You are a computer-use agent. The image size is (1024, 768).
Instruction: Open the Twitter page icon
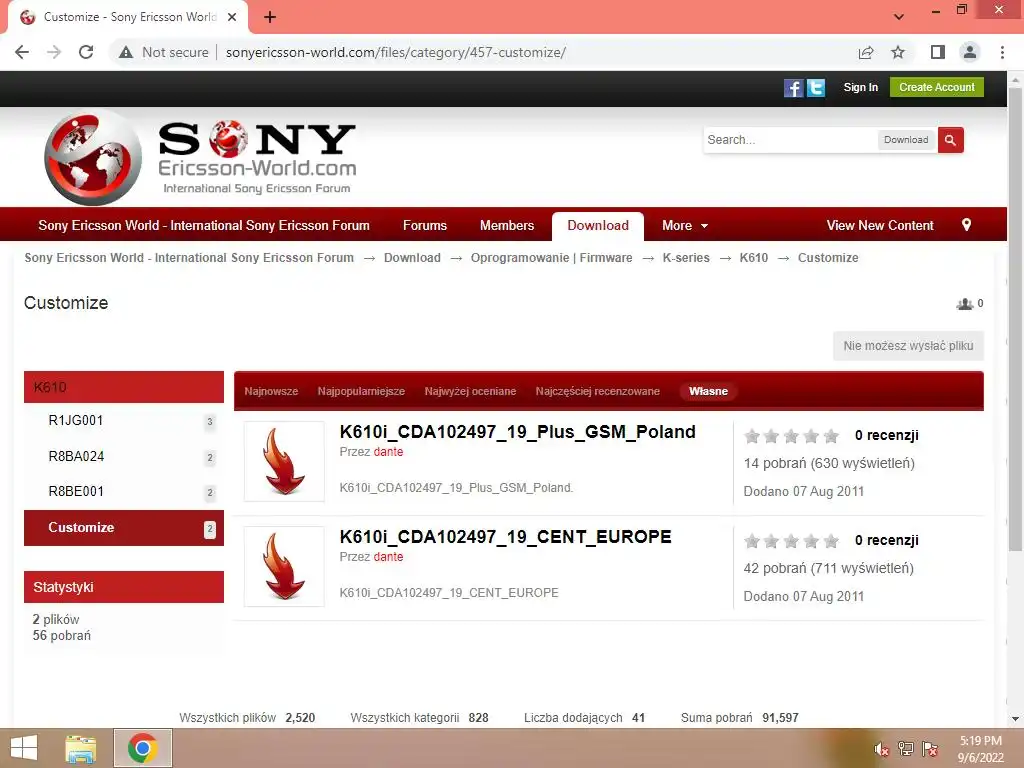pos(816,88)
